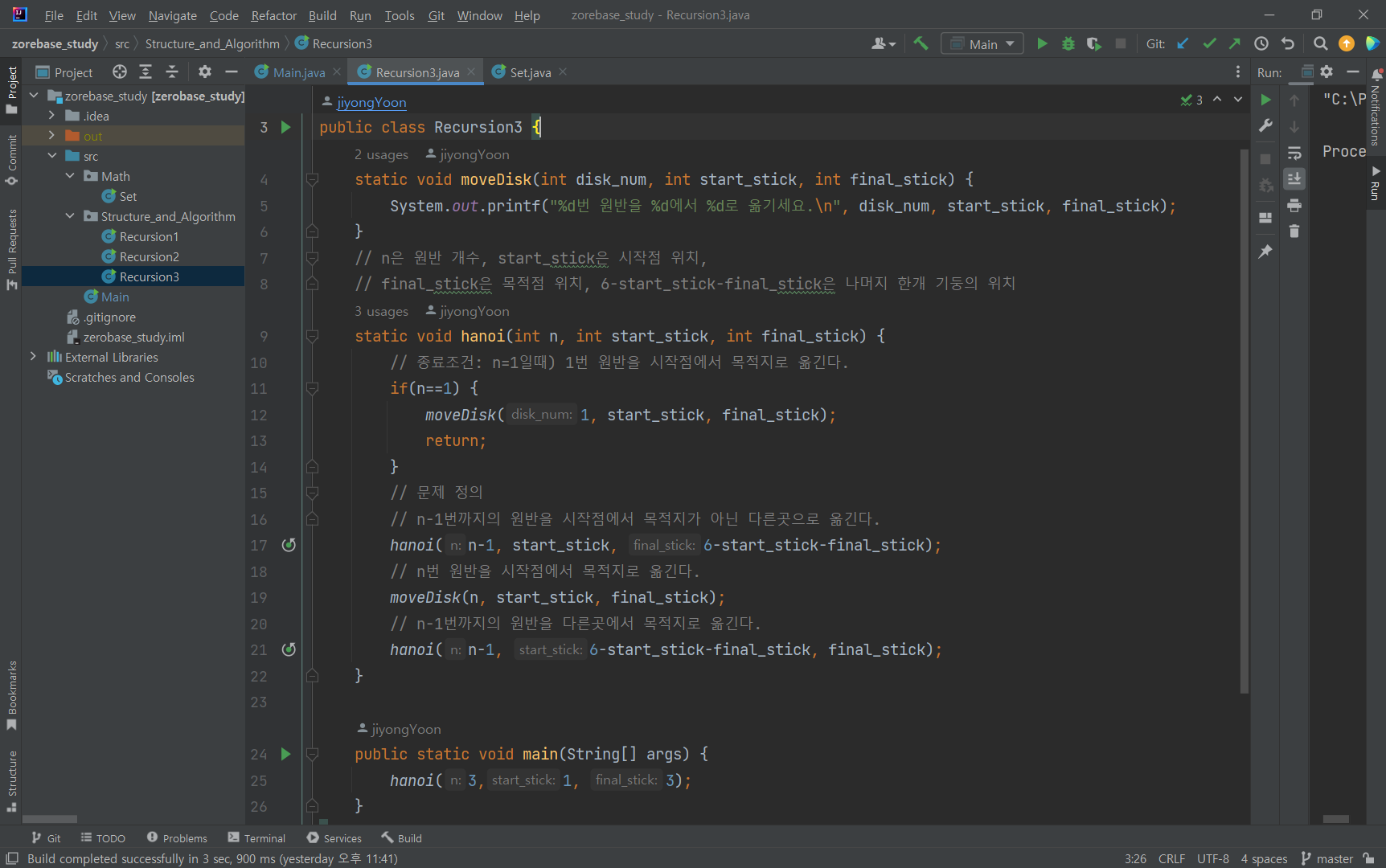Click the master branch indicator in status bar

[x=1334, y=858]
